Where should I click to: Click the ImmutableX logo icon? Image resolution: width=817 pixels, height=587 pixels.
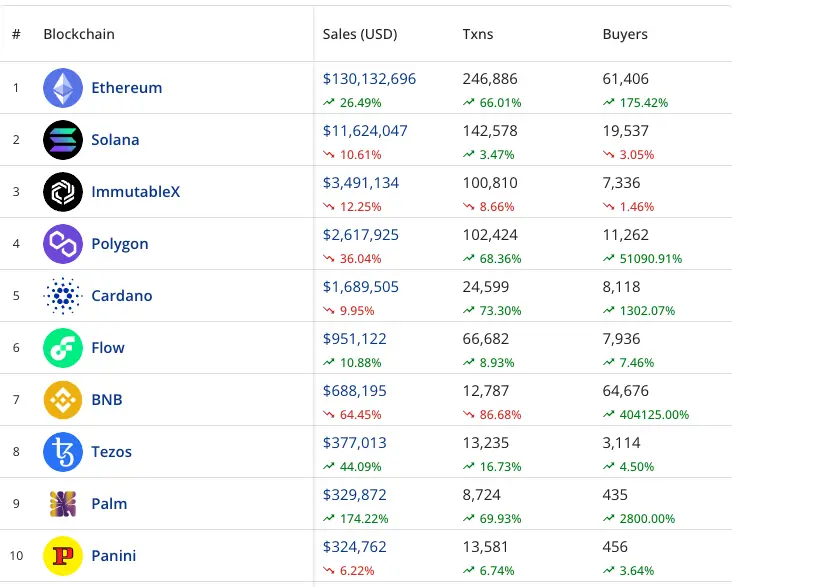click(x=63, y=192)
